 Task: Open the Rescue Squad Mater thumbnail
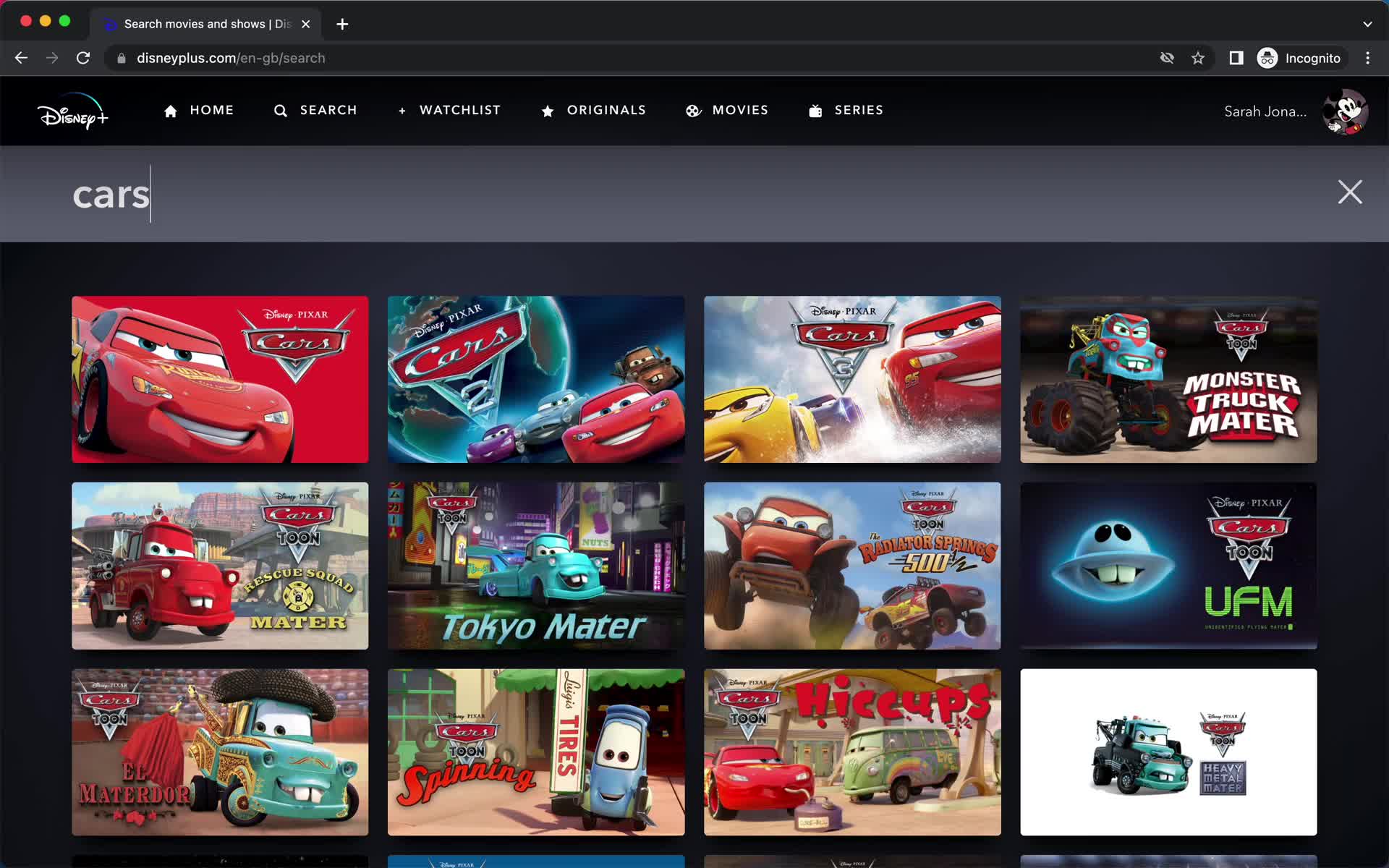[220, 566]
